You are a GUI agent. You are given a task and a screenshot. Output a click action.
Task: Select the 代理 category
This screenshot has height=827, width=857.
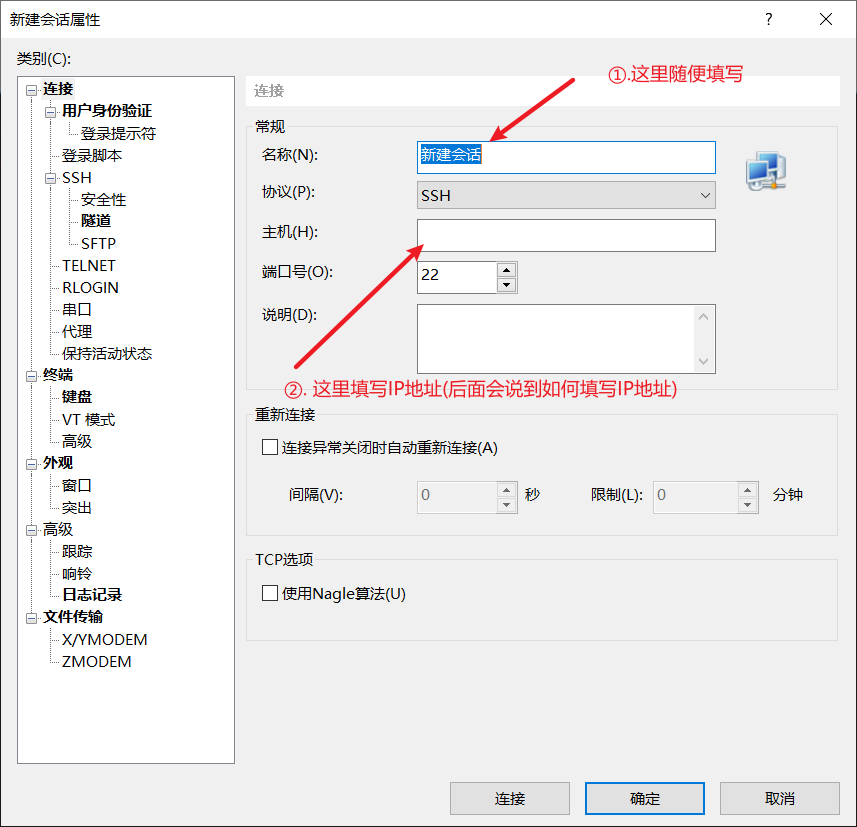[77, 330]
